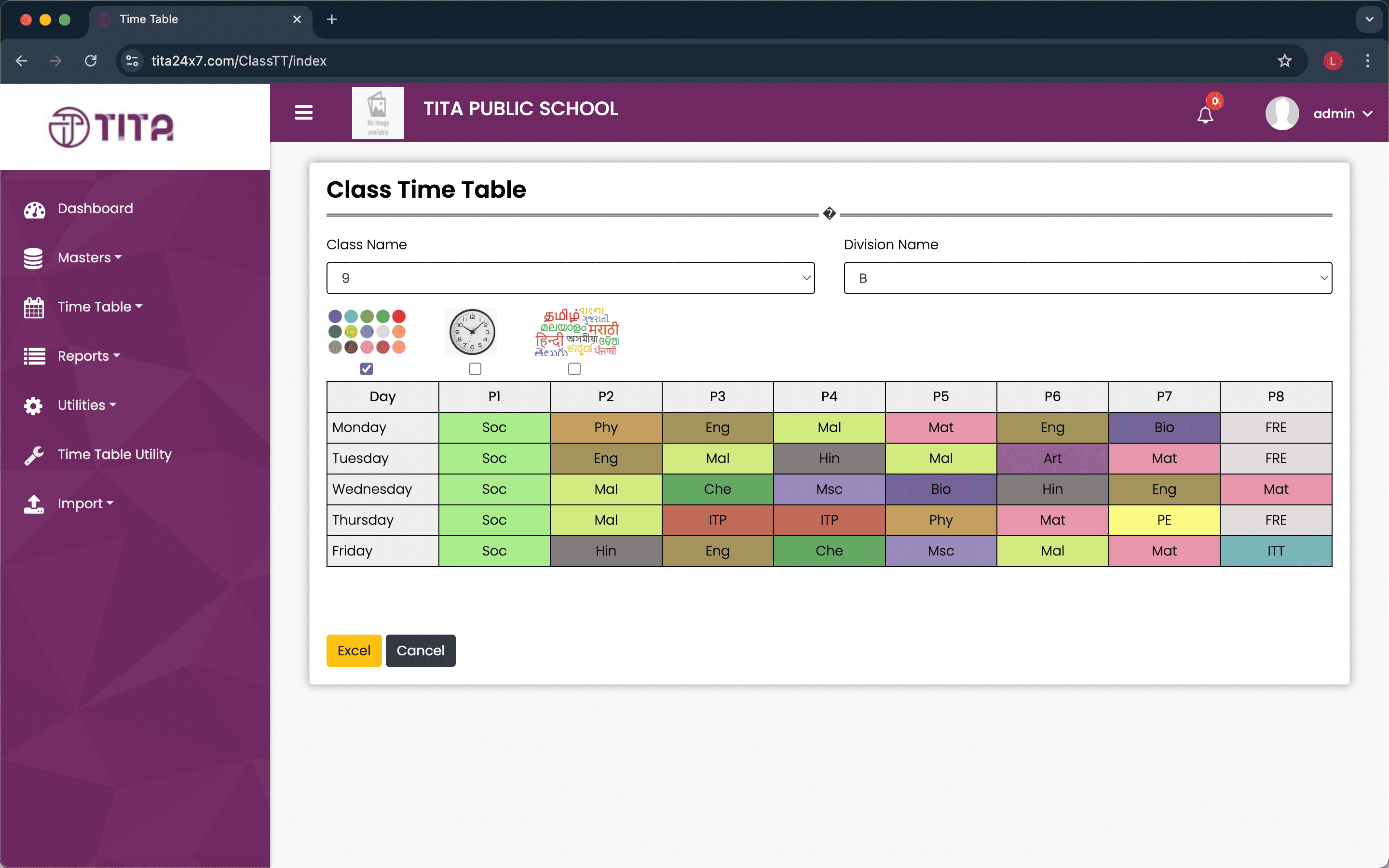Screen dimensions: 1389x868
Task: Click the hamburger menu icon
Action: click(x=304, y=112)
